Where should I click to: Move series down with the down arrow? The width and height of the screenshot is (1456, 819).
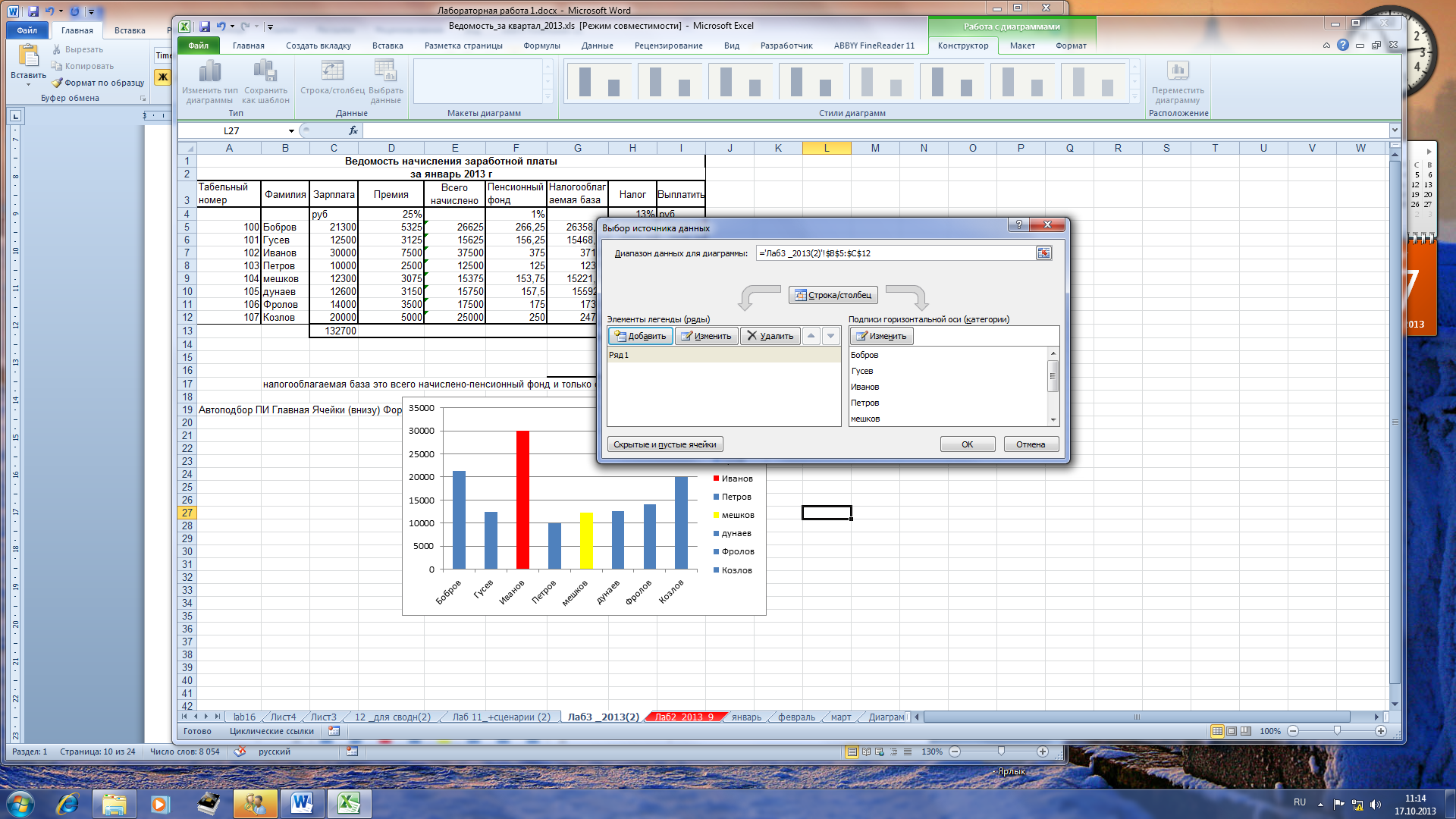click(x=831, y=336)
